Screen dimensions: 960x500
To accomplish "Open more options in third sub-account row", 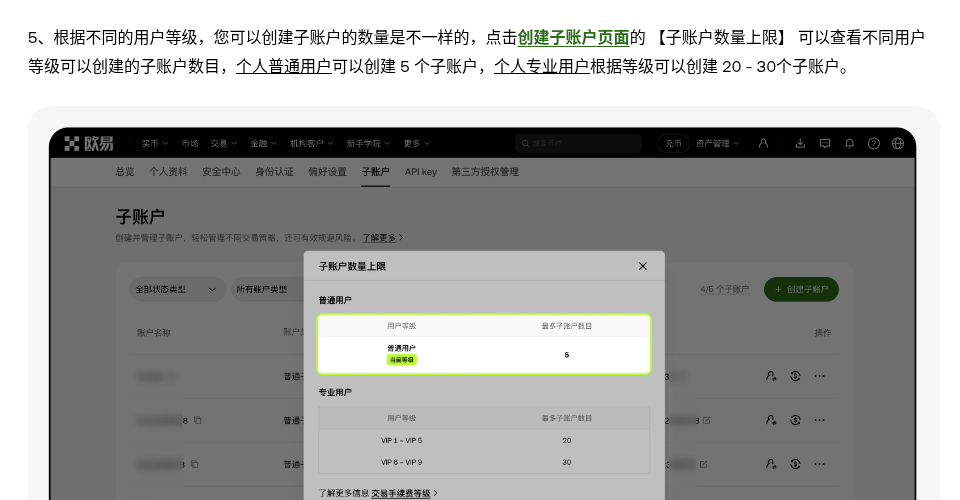I will [x=820, y=464].
